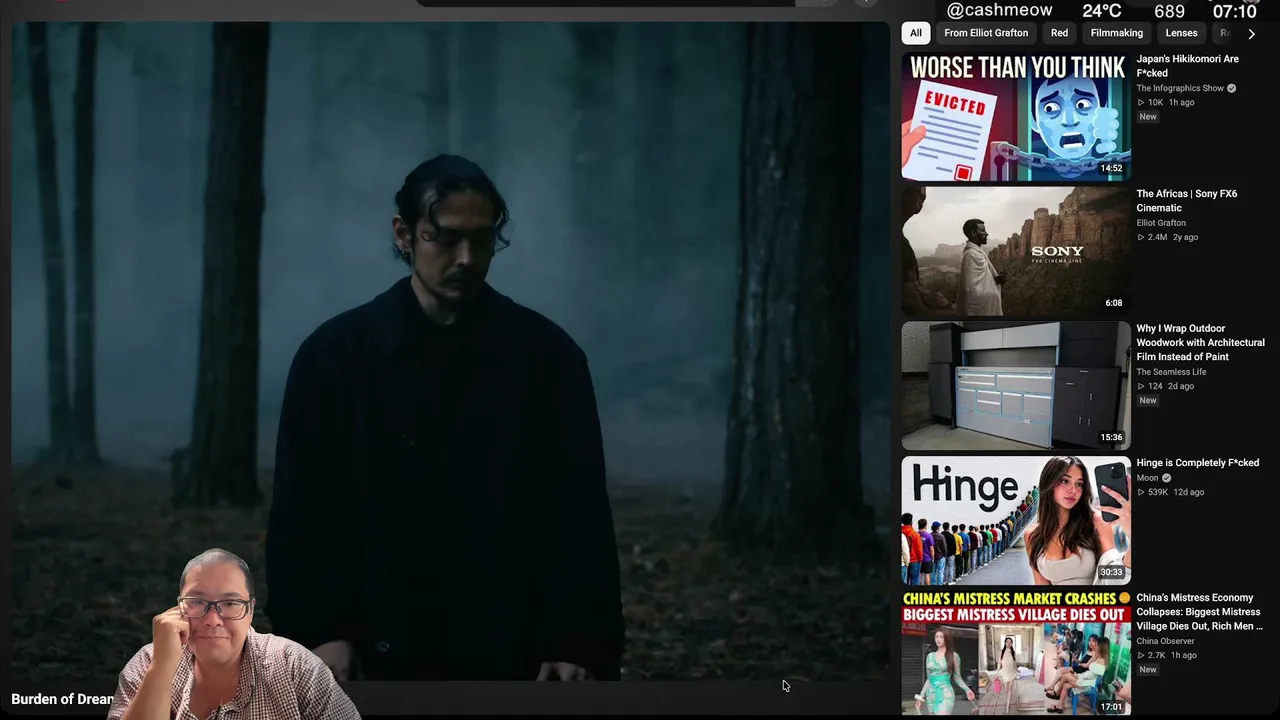Click the 6:08 duration stamp

click(x=1114, y=303)
